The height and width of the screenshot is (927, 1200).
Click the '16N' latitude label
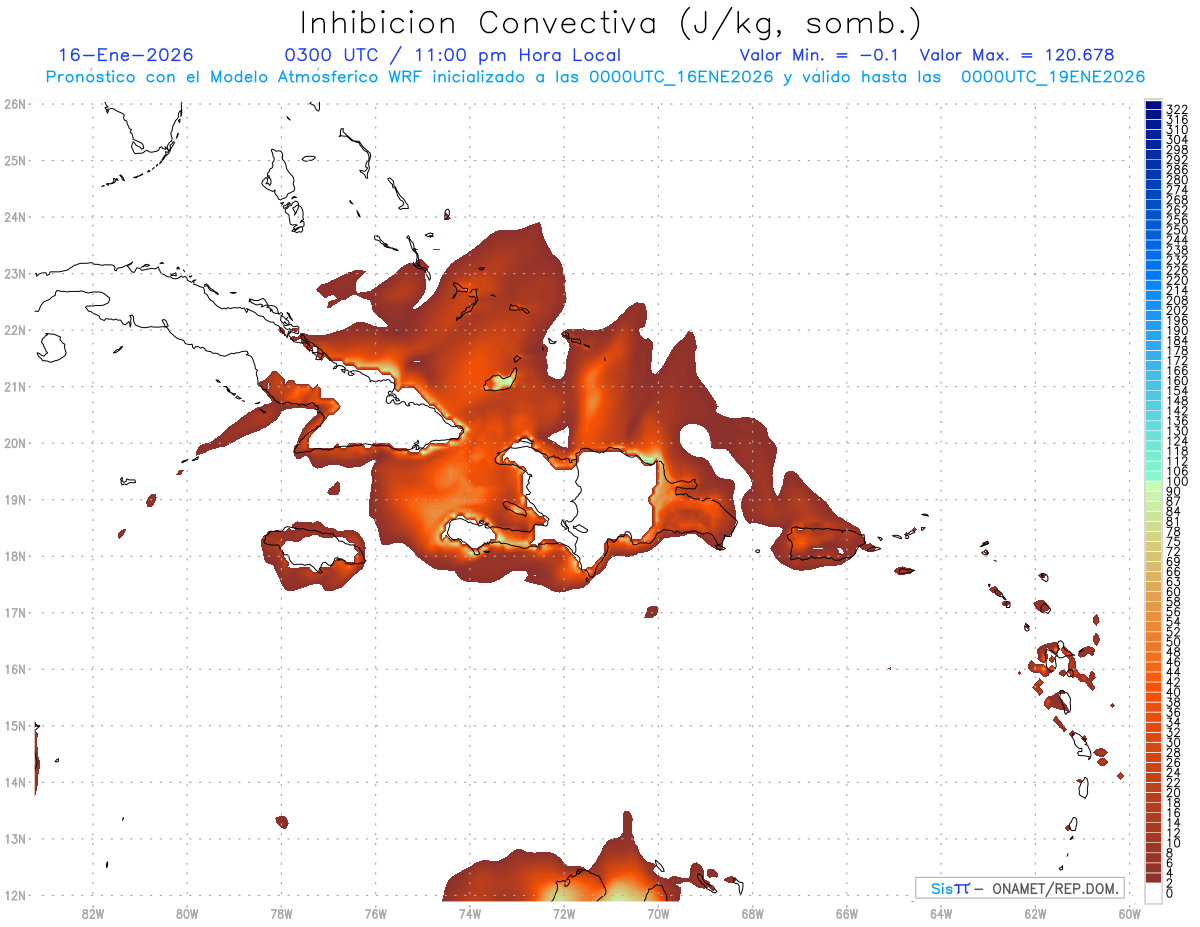pos(14,669)
